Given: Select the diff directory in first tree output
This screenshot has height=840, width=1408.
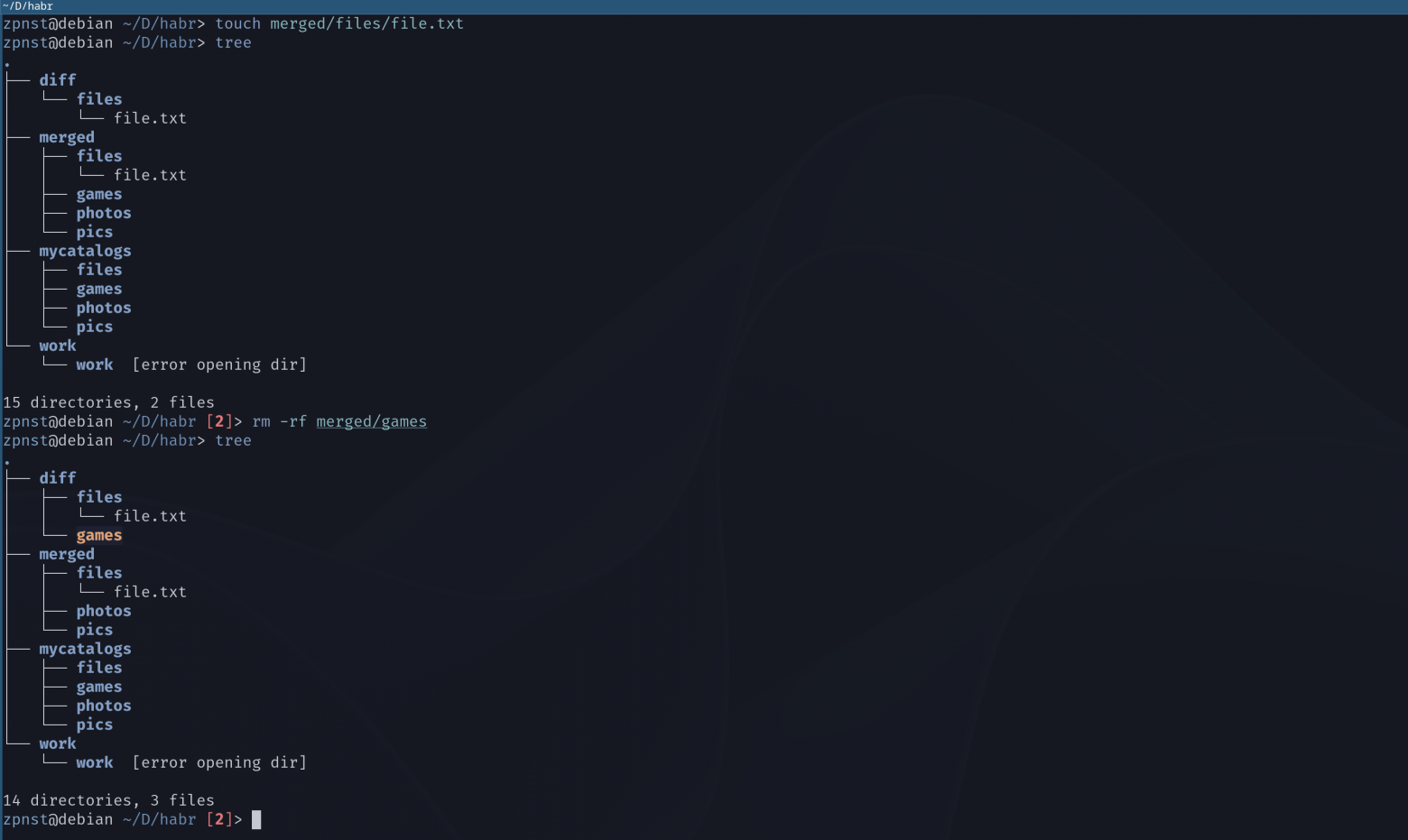Looking at the screenshot, I should (57, 79).
